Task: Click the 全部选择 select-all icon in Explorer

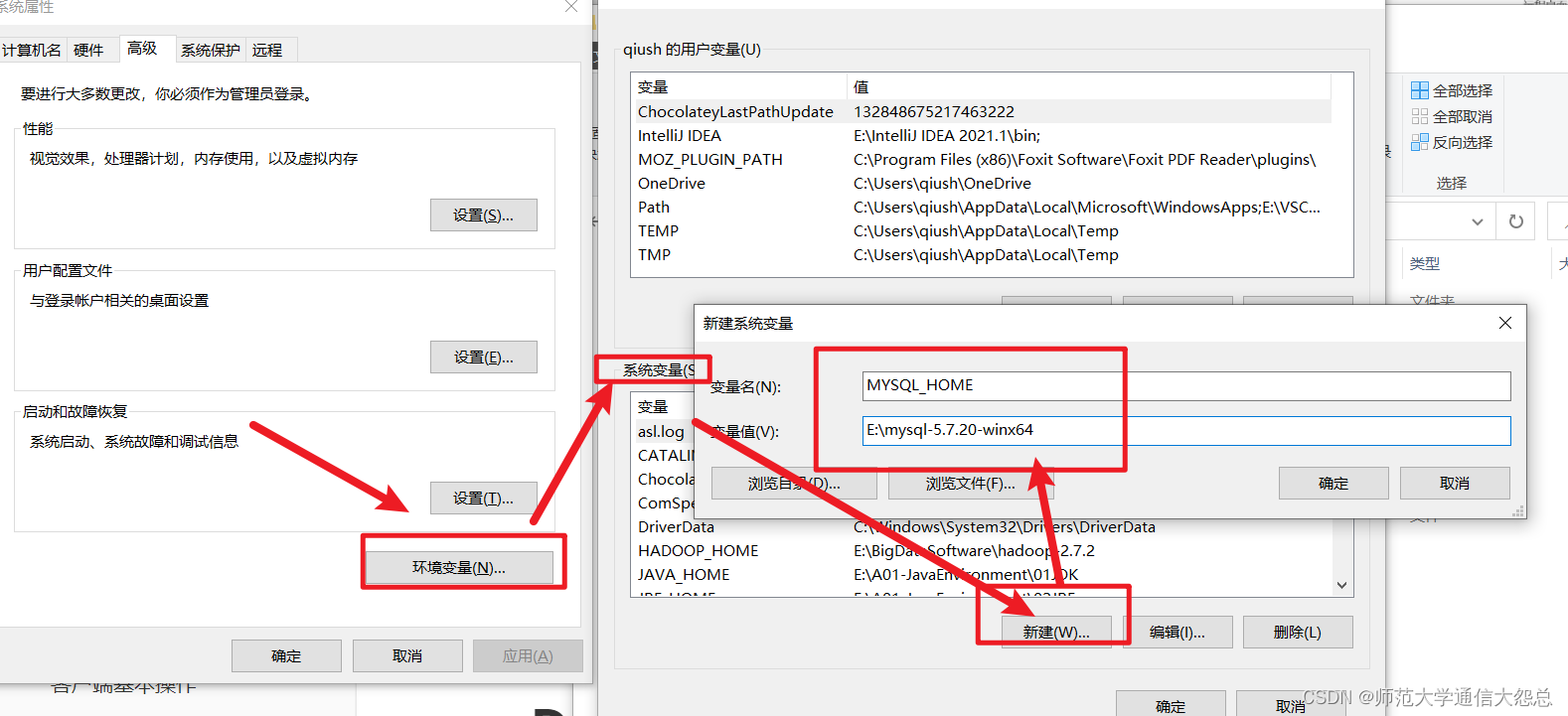Action: 1420,90
